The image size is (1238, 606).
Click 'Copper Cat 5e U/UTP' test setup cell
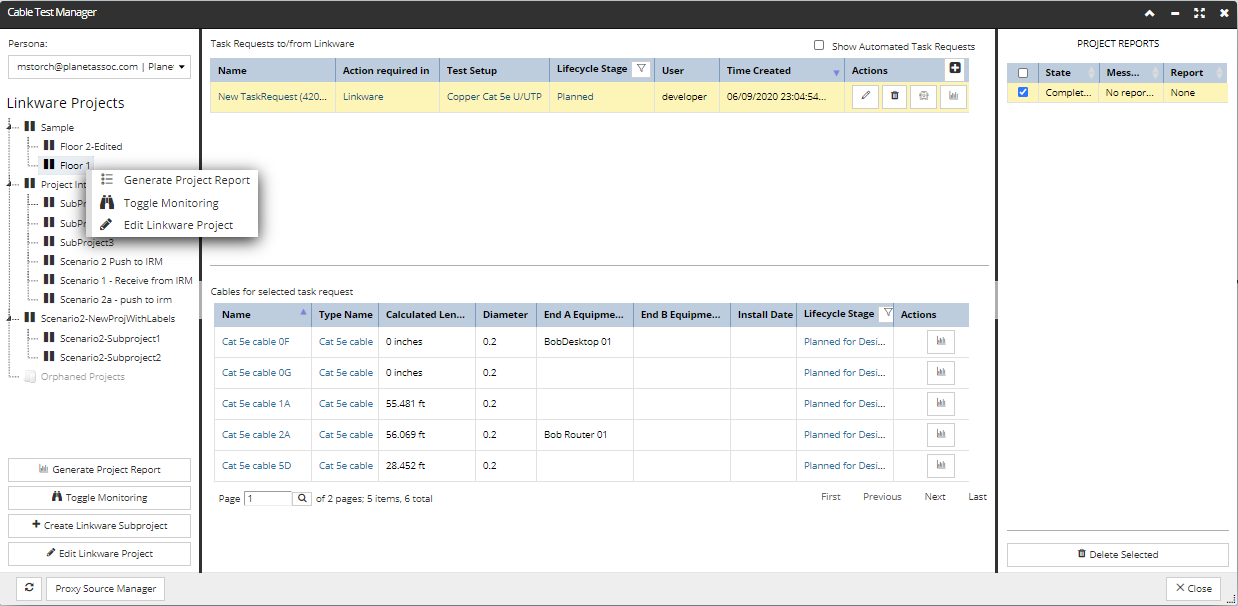[x=495, y=97]
